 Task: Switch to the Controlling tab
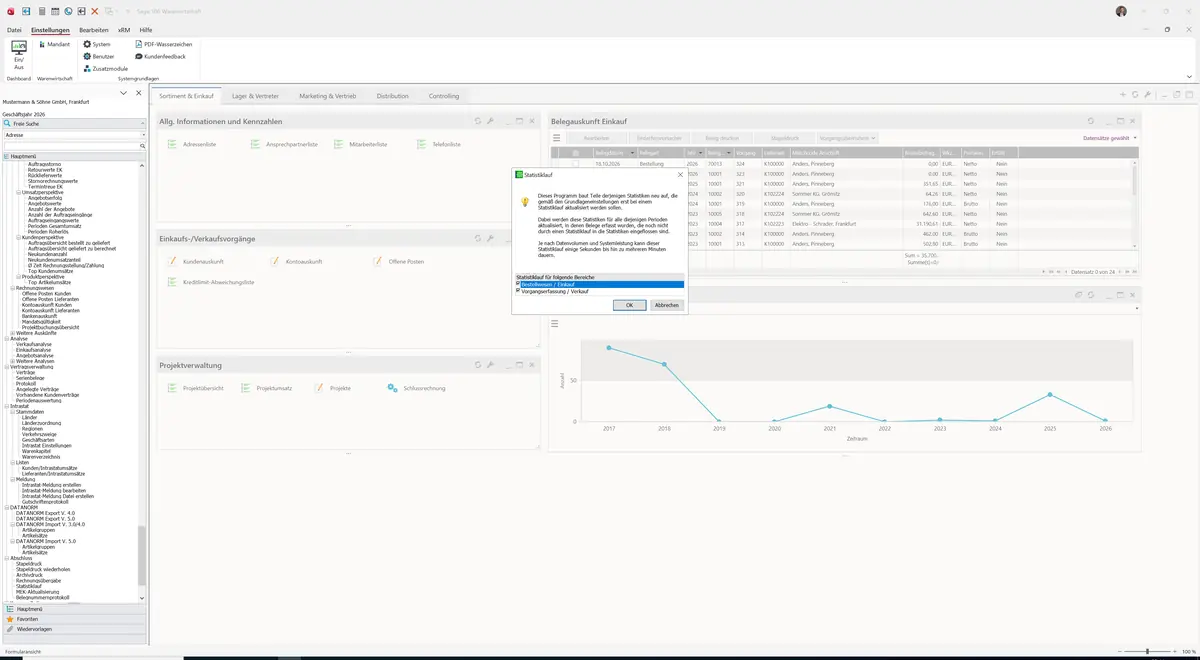444,96
